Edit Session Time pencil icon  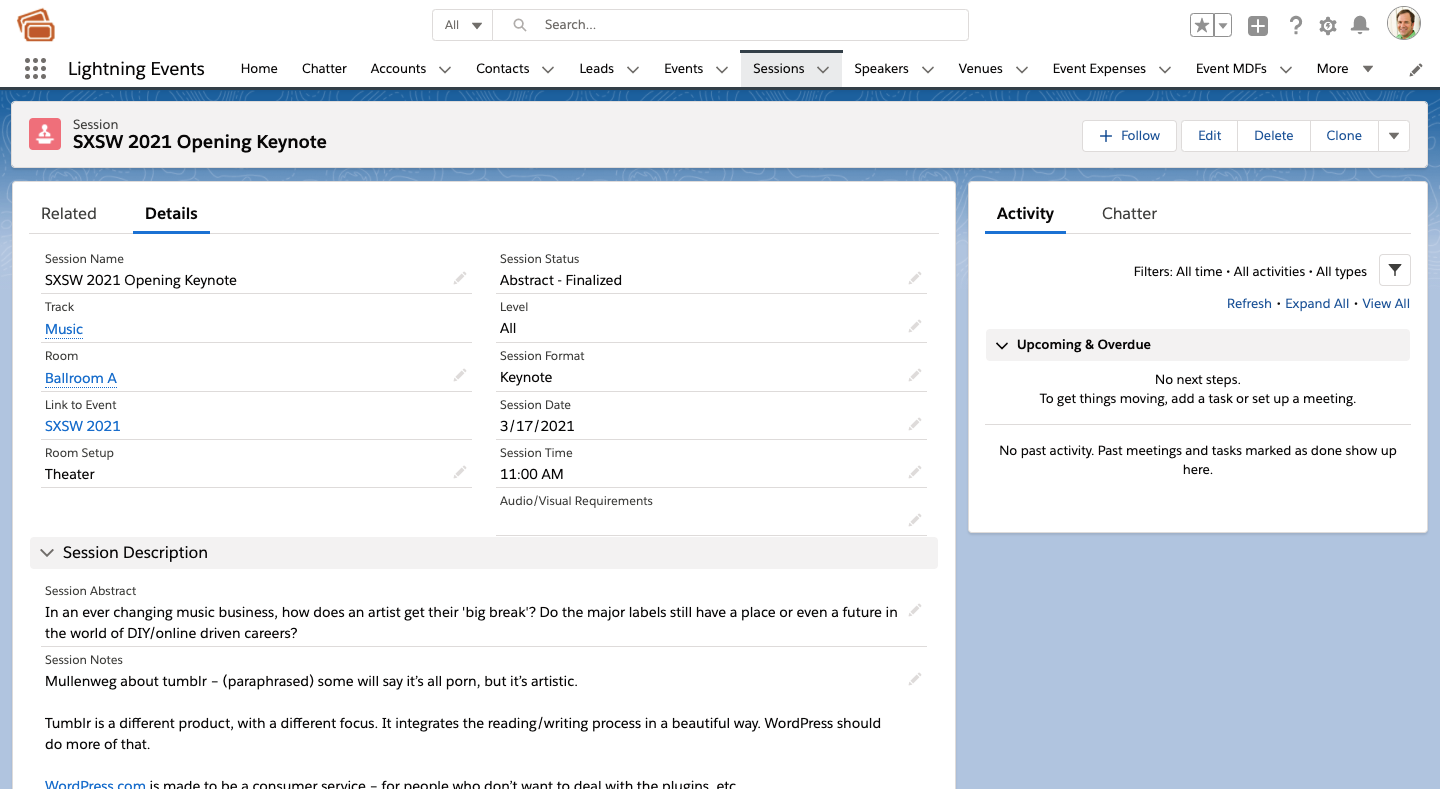915,472
